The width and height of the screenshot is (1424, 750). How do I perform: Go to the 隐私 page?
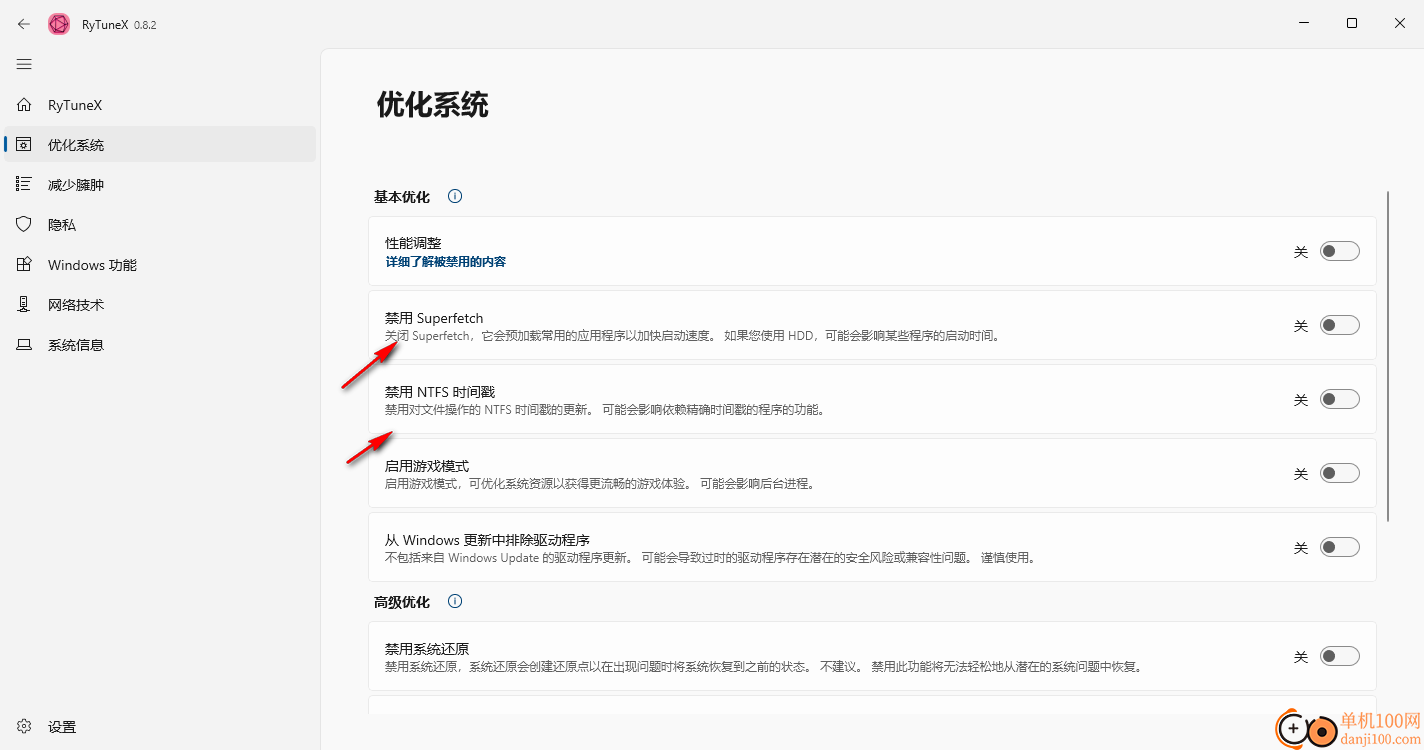[x=160, y=225]
